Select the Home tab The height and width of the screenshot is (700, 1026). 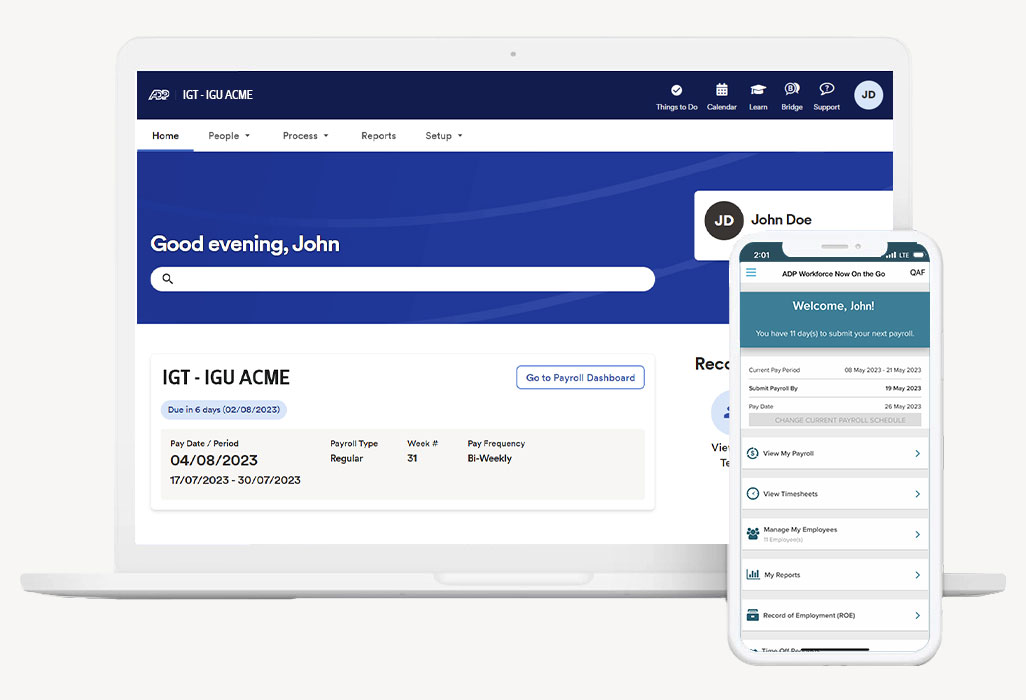166,136
